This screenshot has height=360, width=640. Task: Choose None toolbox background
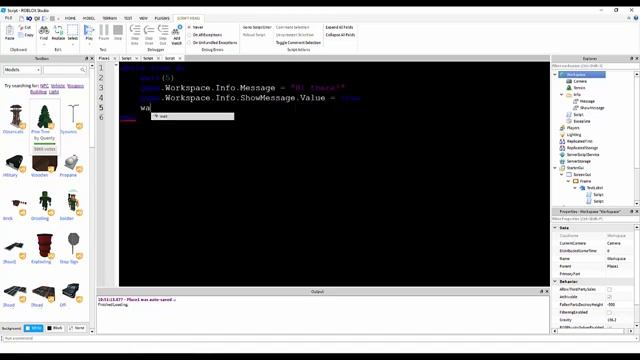click(77, 328)
